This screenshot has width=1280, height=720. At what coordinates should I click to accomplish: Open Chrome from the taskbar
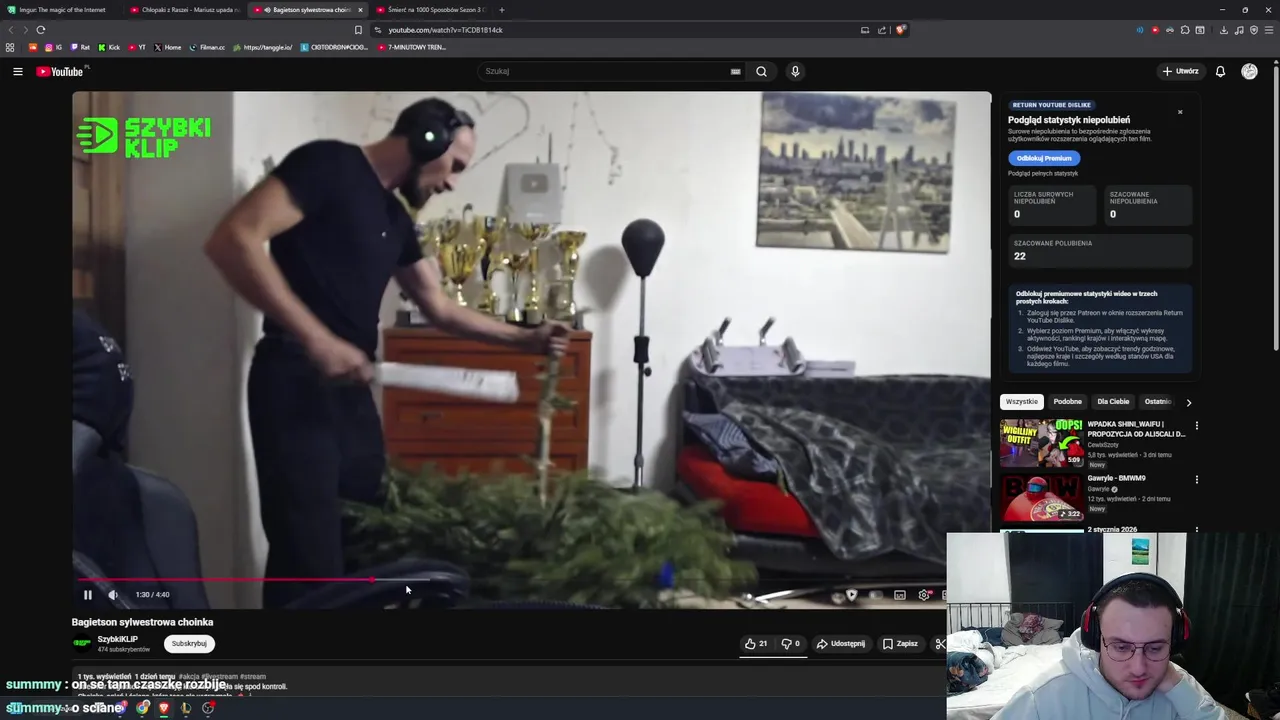[x=143, y=708]
